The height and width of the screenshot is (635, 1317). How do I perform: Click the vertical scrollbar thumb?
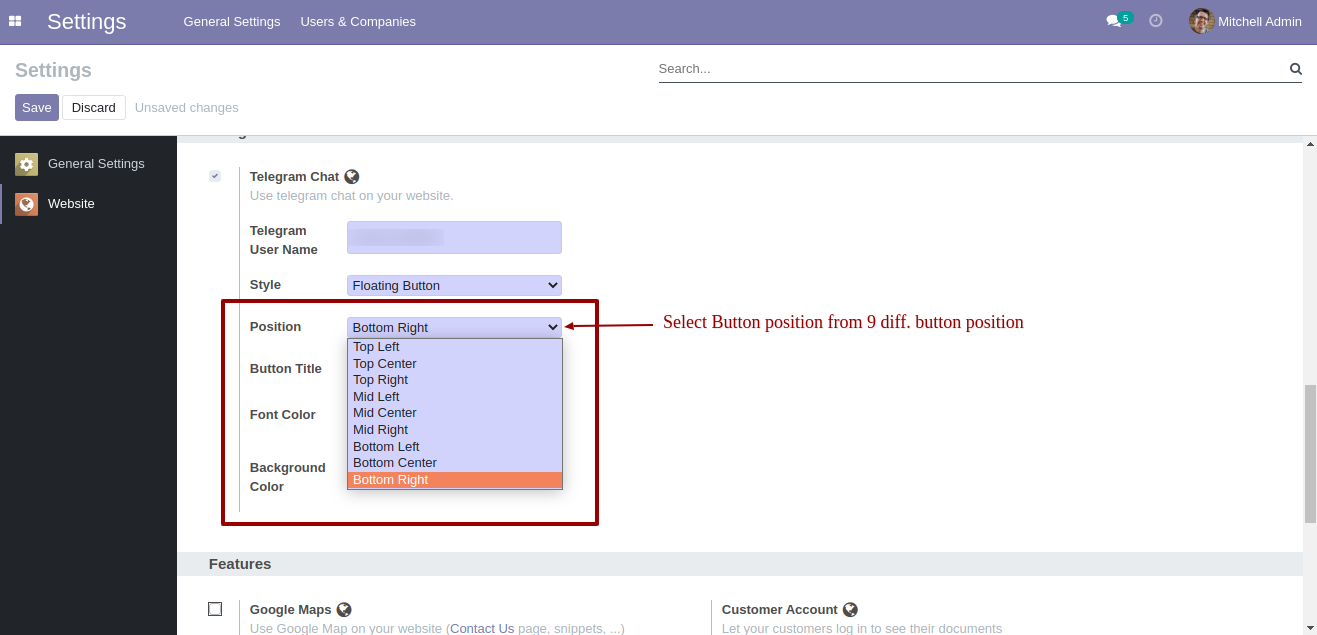[x=1310, y=454]
